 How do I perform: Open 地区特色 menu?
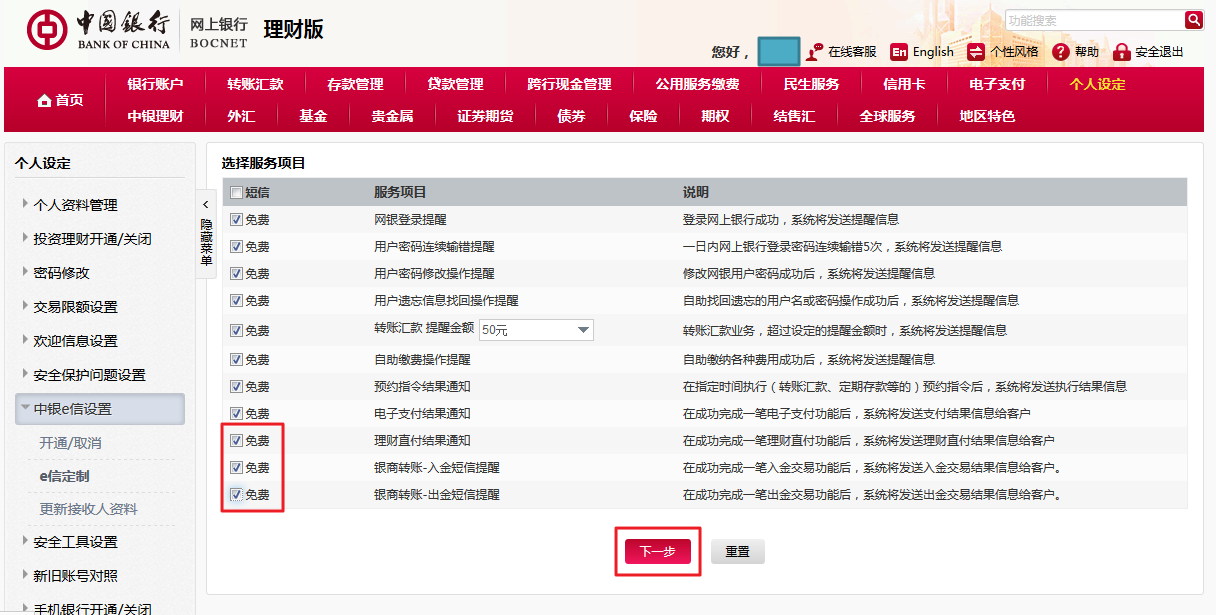tap(987, 116)
